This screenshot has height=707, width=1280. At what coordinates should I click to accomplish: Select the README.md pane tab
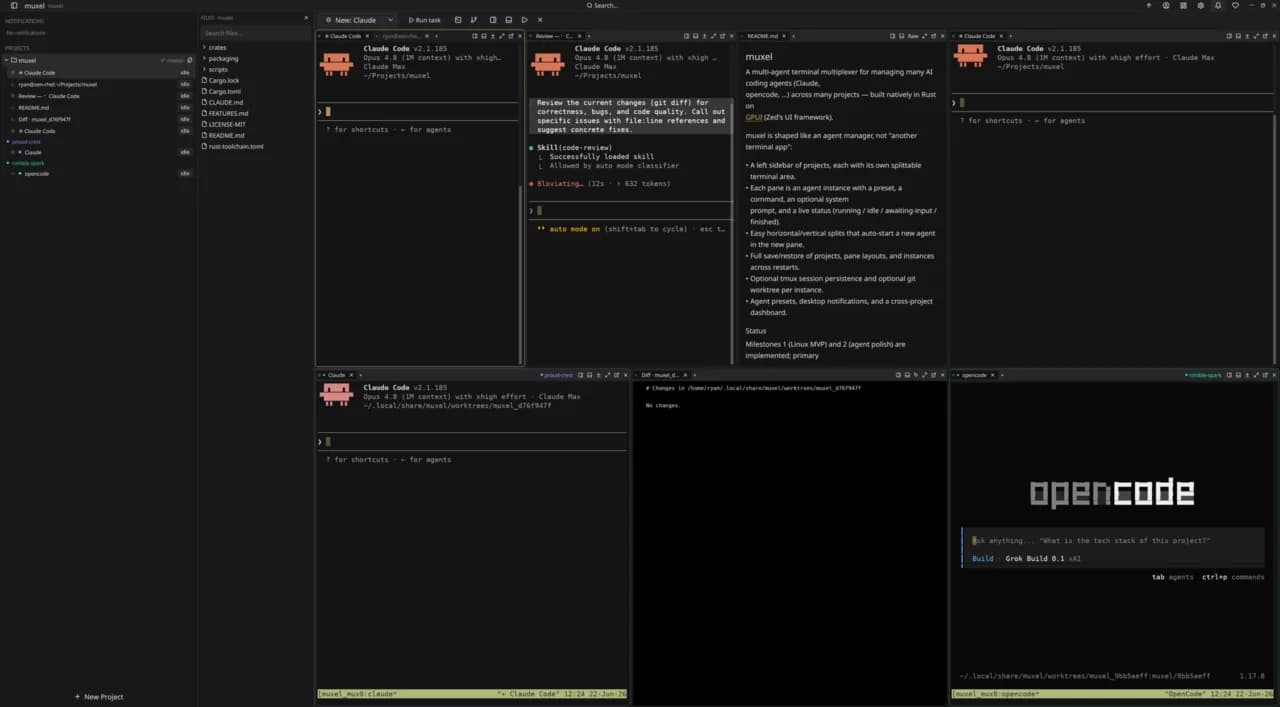pos(764,36)
